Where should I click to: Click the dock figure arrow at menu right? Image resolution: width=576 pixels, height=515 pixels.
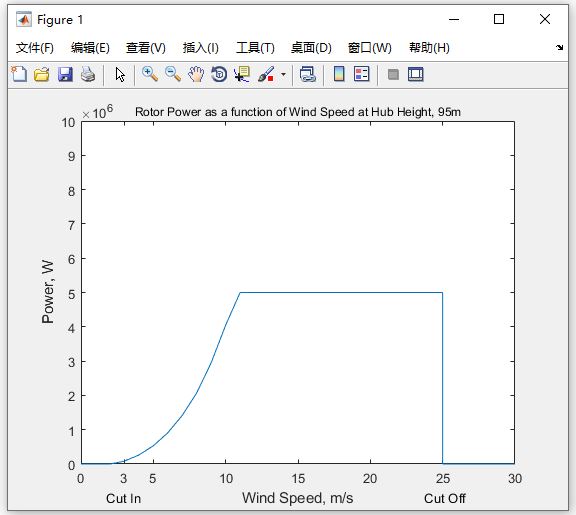coord(559,47)
